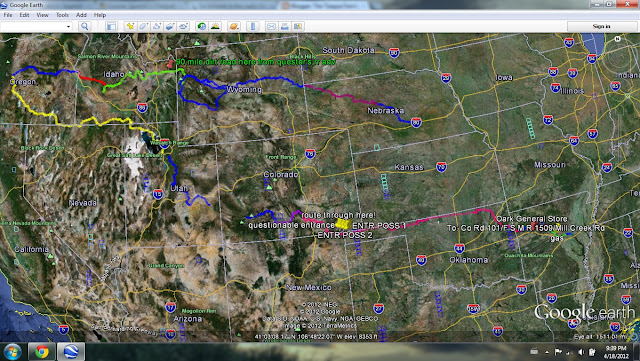This screenshot has width=640, height=361.
Task: Add a path using the toolbar icon
Action: coord(157,27)
